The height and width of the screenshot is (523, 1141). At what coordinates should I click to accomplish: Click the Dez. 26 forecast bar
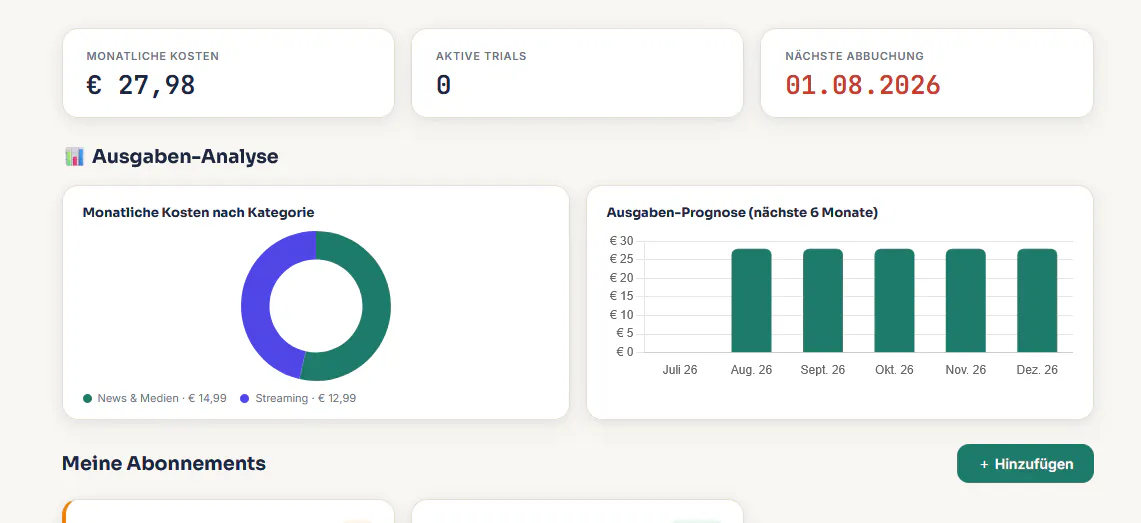(x=1037, y=300)
